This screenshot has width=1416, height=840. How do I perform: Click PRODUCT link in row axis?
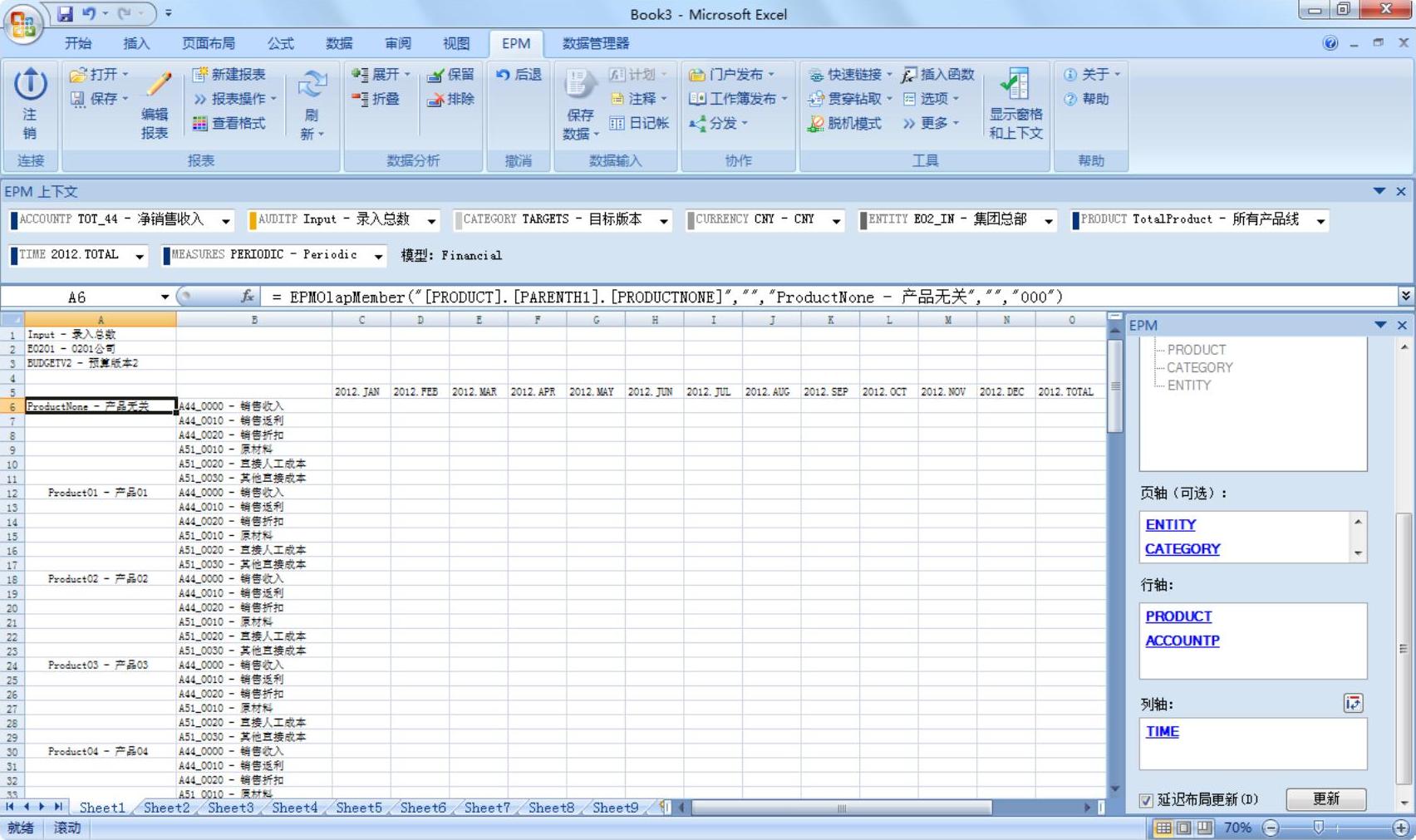pos(1178,616)
